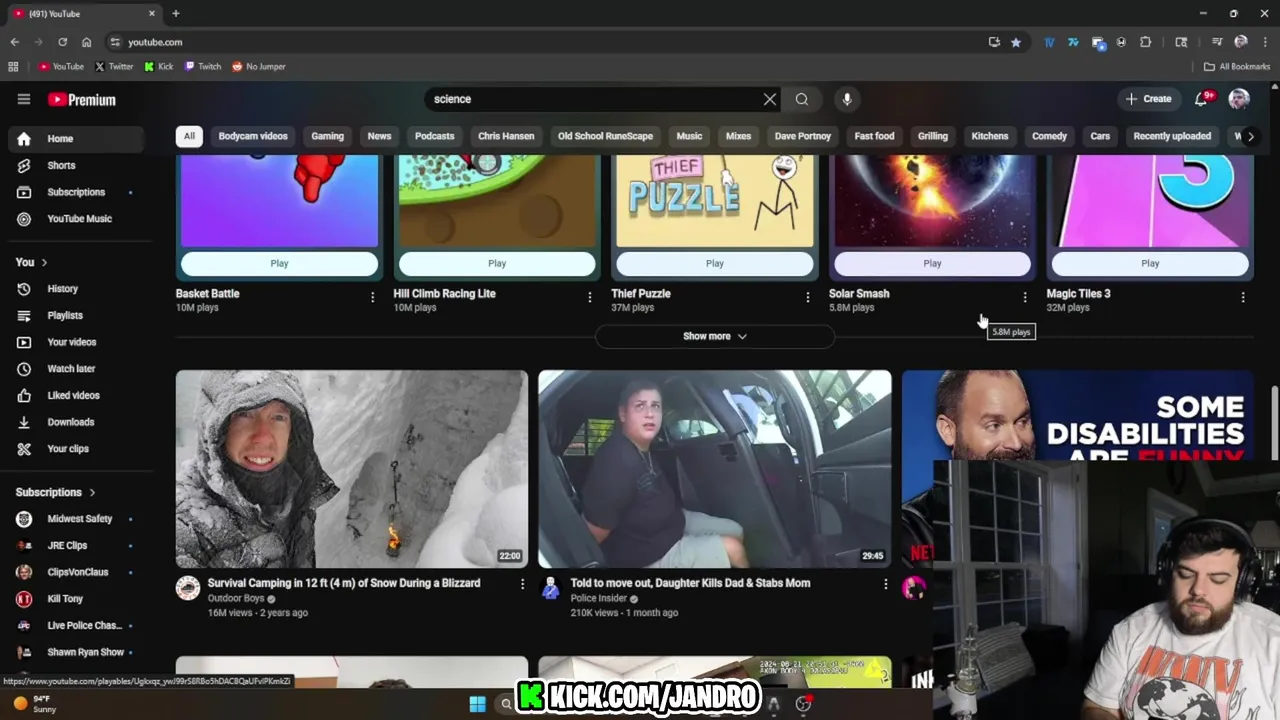Screen dimensions: 1280x720
Task: Open the account avatar menu
Action: click(1239, 99)
